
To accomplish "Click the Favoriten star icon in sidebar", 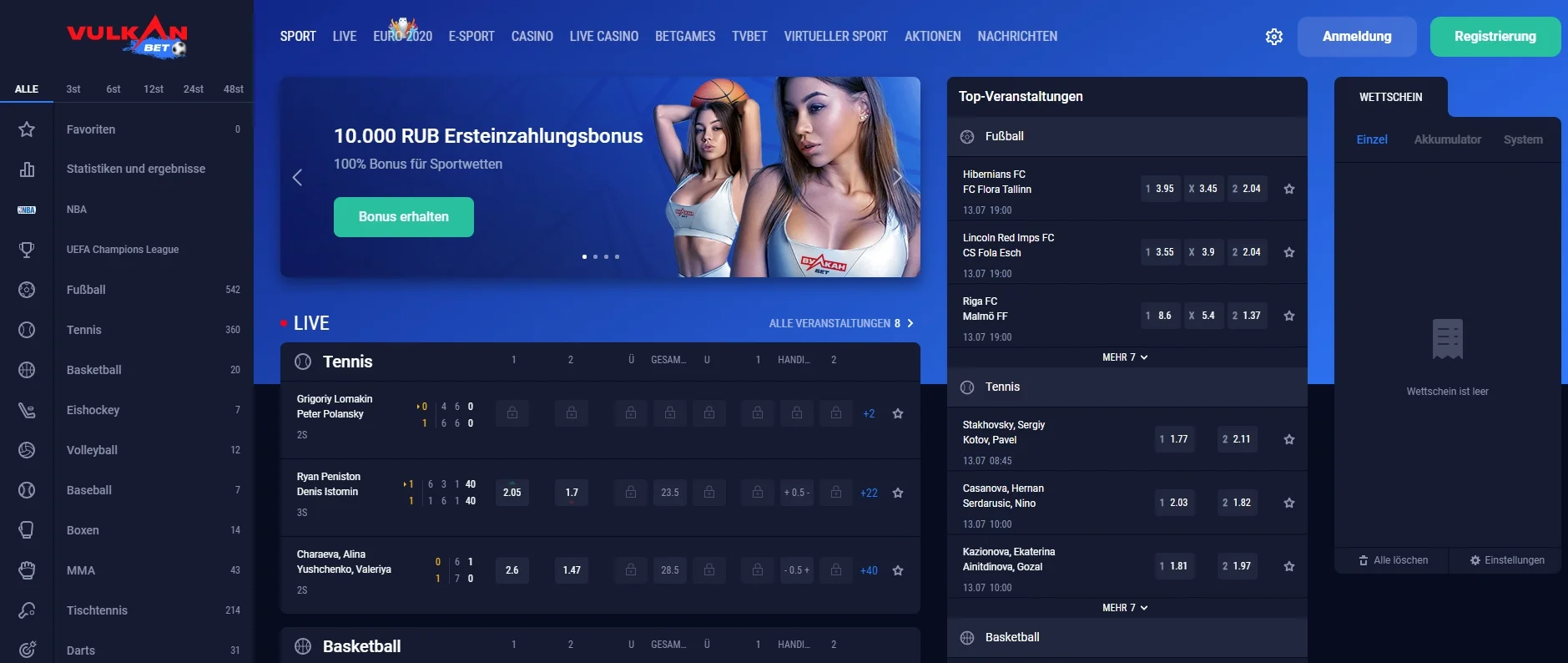I will (x=27, y=129).
